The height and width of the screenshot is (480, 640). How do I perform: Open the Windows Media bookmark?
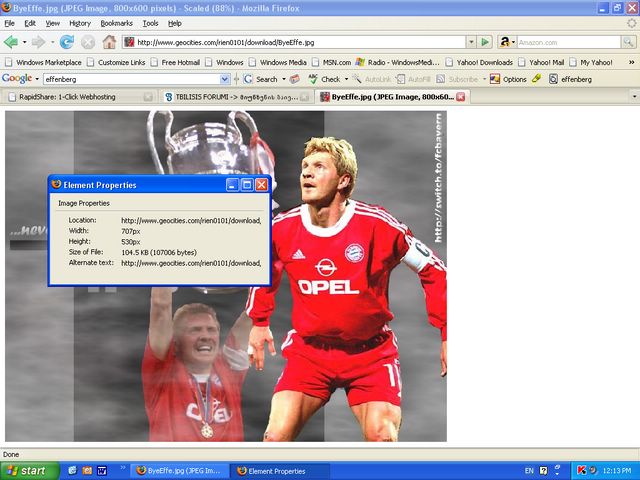tap(278, 62)
